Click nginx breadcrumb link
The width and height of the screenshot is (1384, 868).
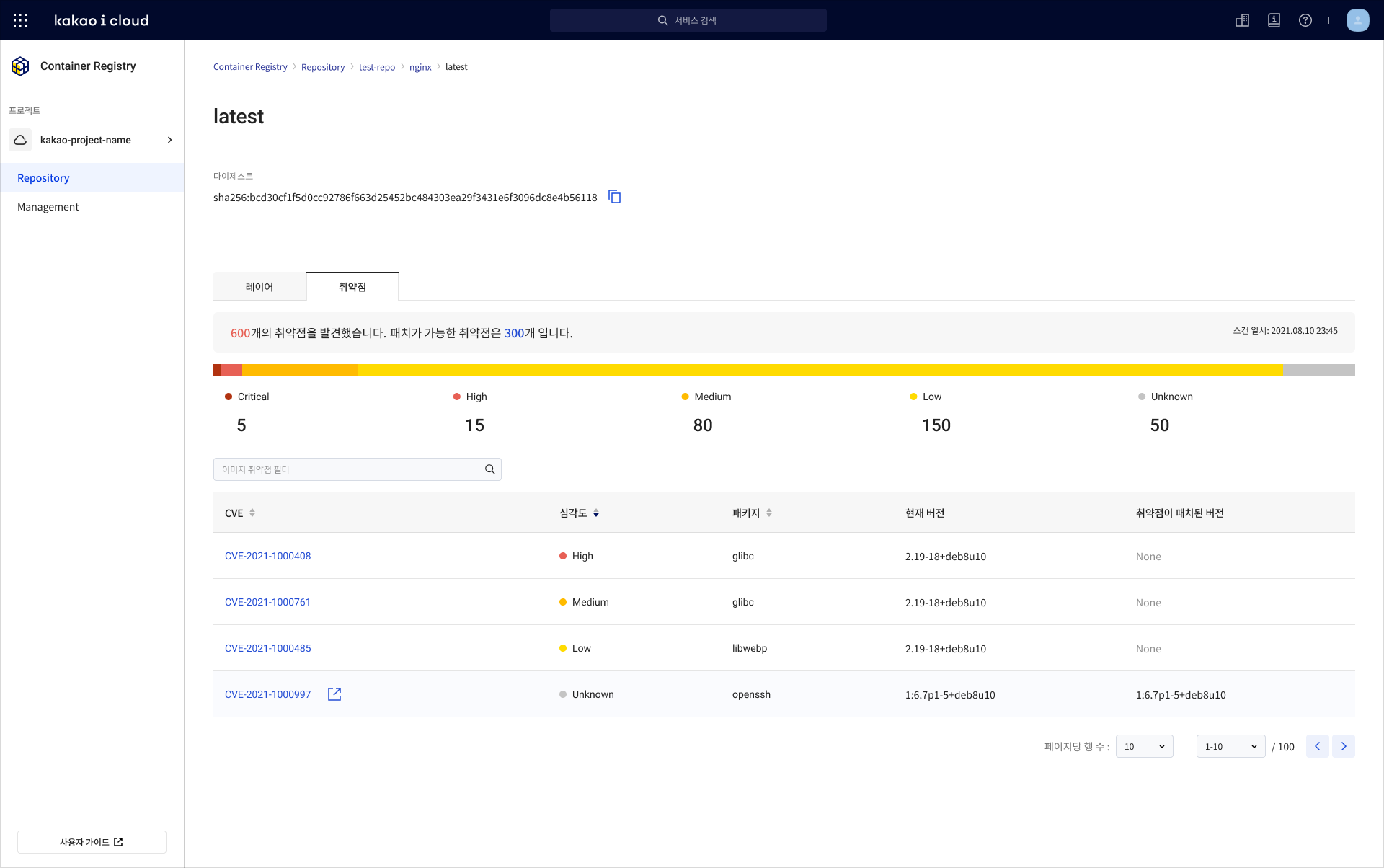click(420, 67)
